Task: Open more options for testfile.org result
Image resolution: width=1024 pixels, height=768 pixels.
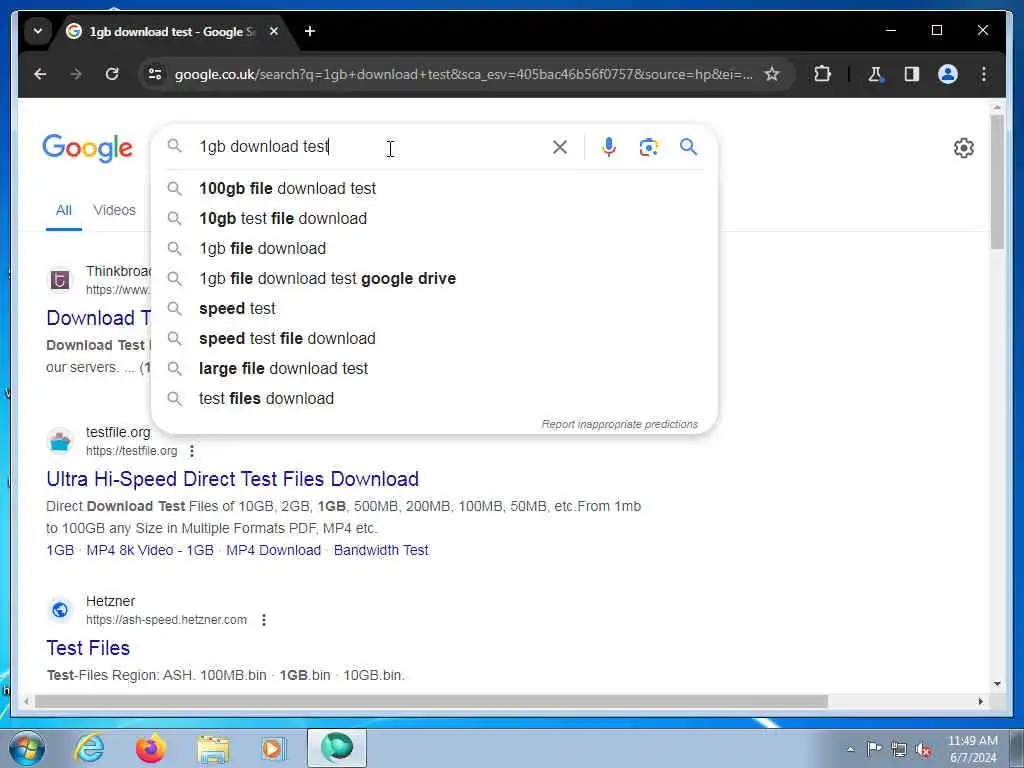Action: click(192, 451)
